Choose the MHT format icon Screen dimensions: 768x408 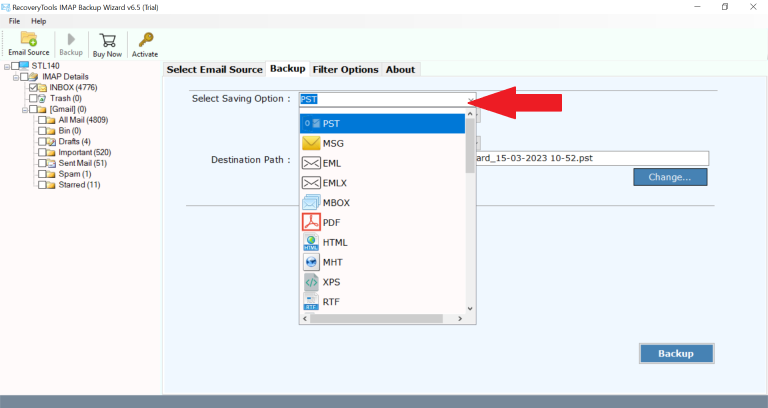[x=311, y=262]
